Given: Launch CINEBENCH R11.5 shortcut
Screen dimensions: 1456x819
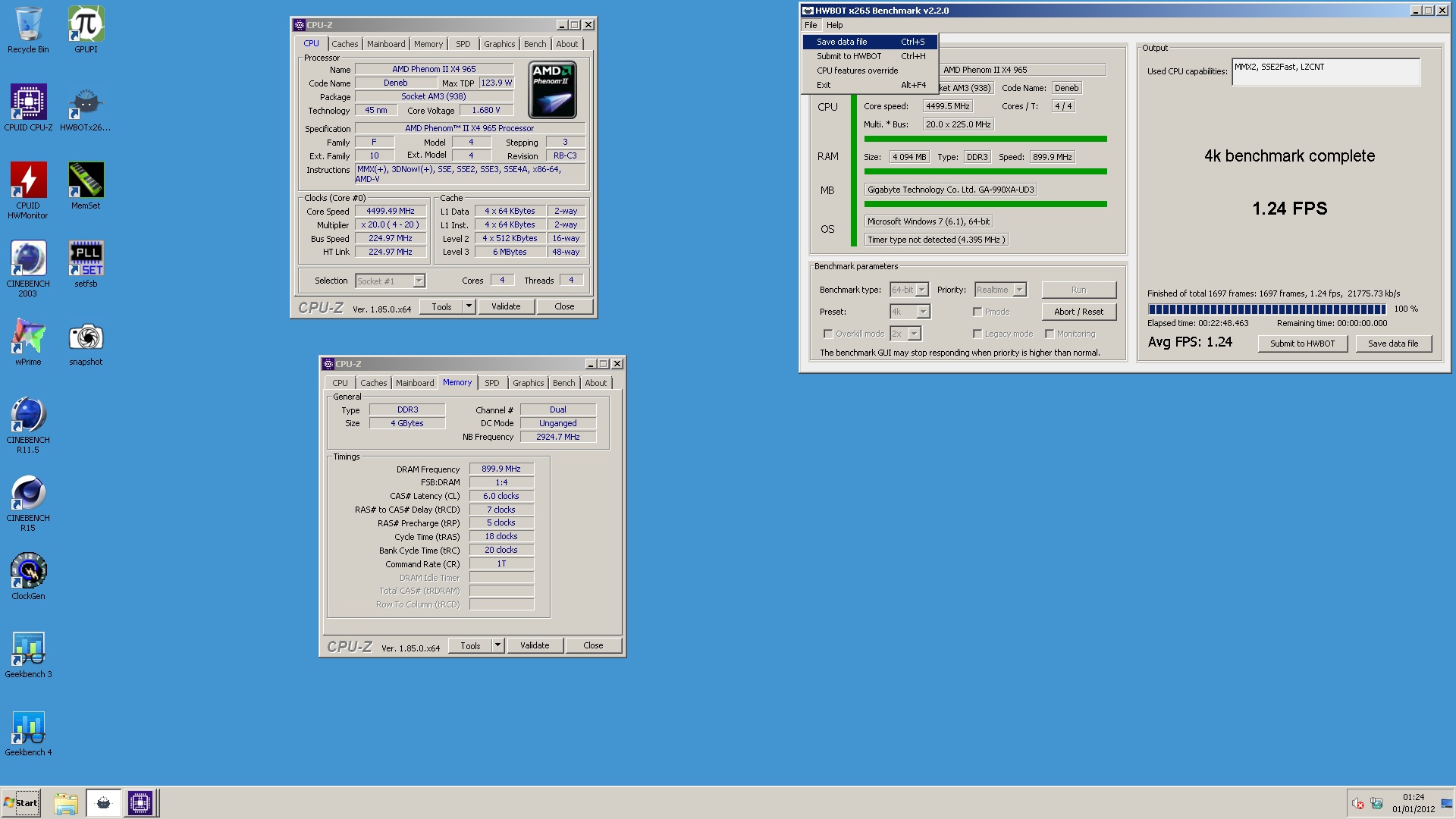Looking at the screenshot, I should 28,425.
